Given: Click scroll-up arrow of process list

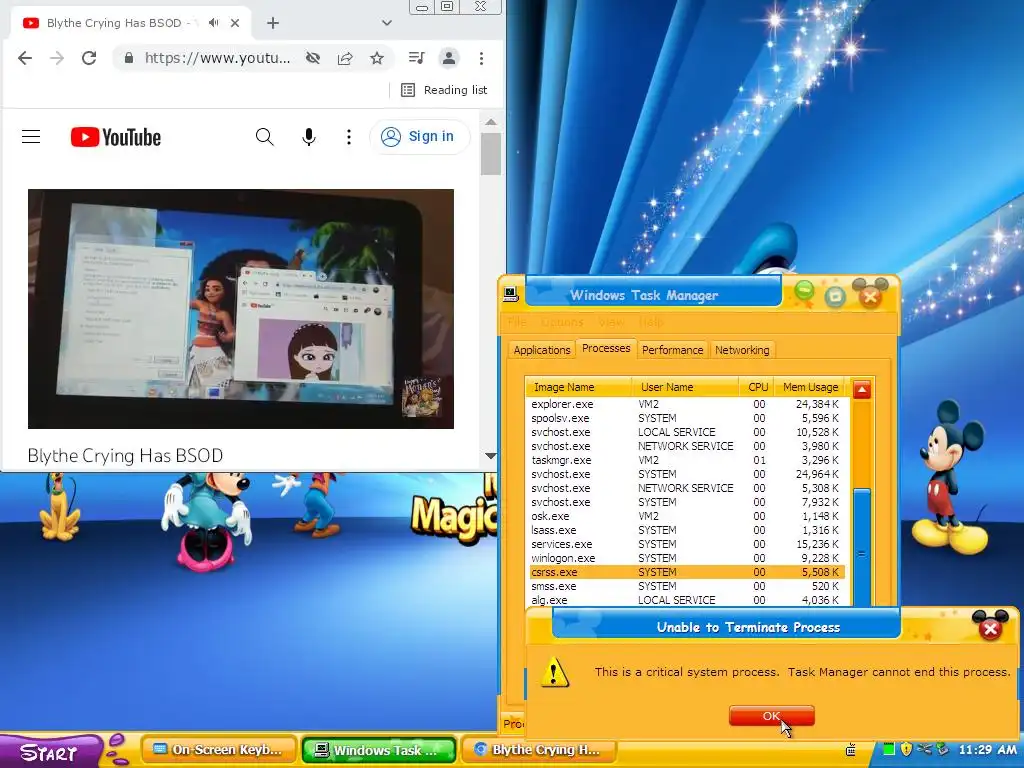Looking at the screenshot, I should coord(862,390).
